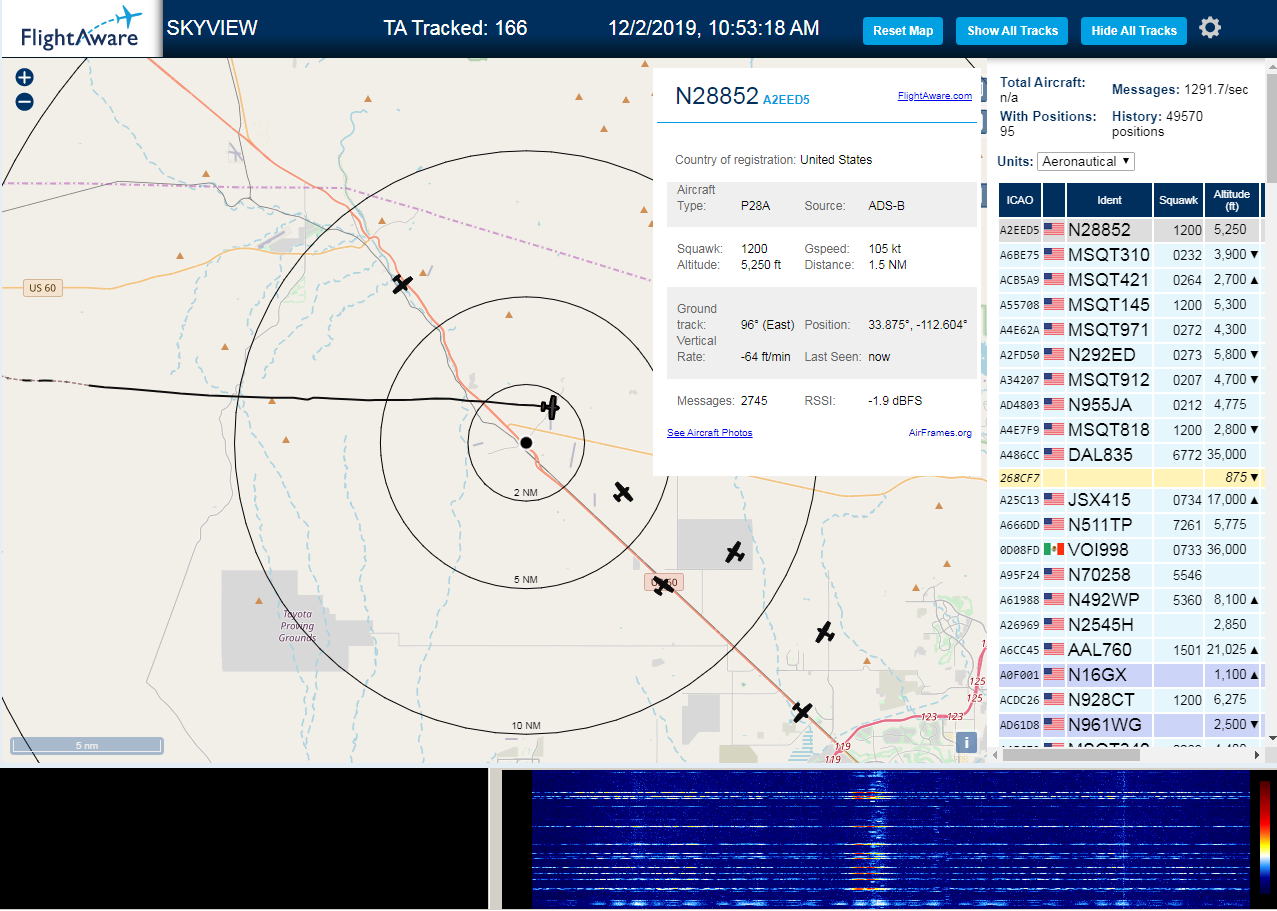1277x911 pixels.
Task: Click Hide All Tracks button
Action: click(x=1134, y=31)
